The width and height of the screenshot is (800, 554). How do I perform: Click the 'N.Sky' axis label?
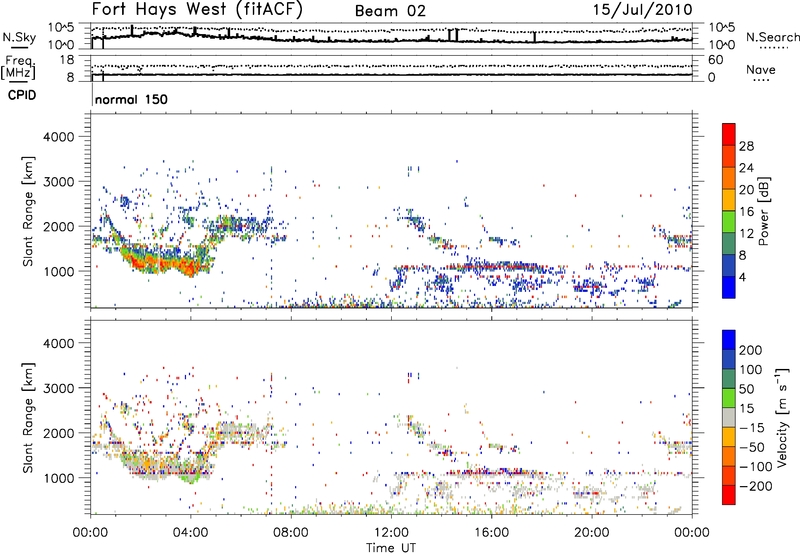[x=19, y=37]
